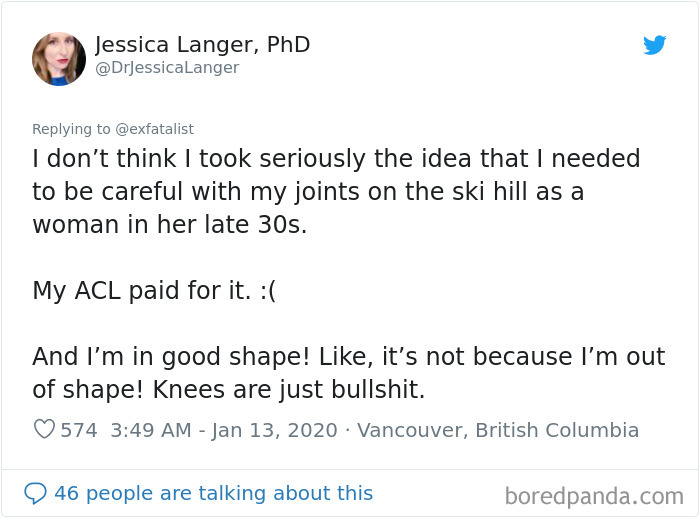This screenshot has width=700, height=518.
Task: Open "46 people are talking about this"
Action: coord(213,493)
